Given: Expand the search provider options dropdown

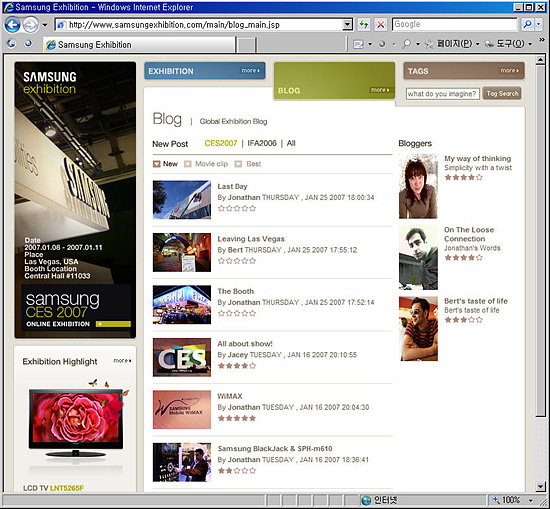Looking at the screenshot, I should pos(538,24).
